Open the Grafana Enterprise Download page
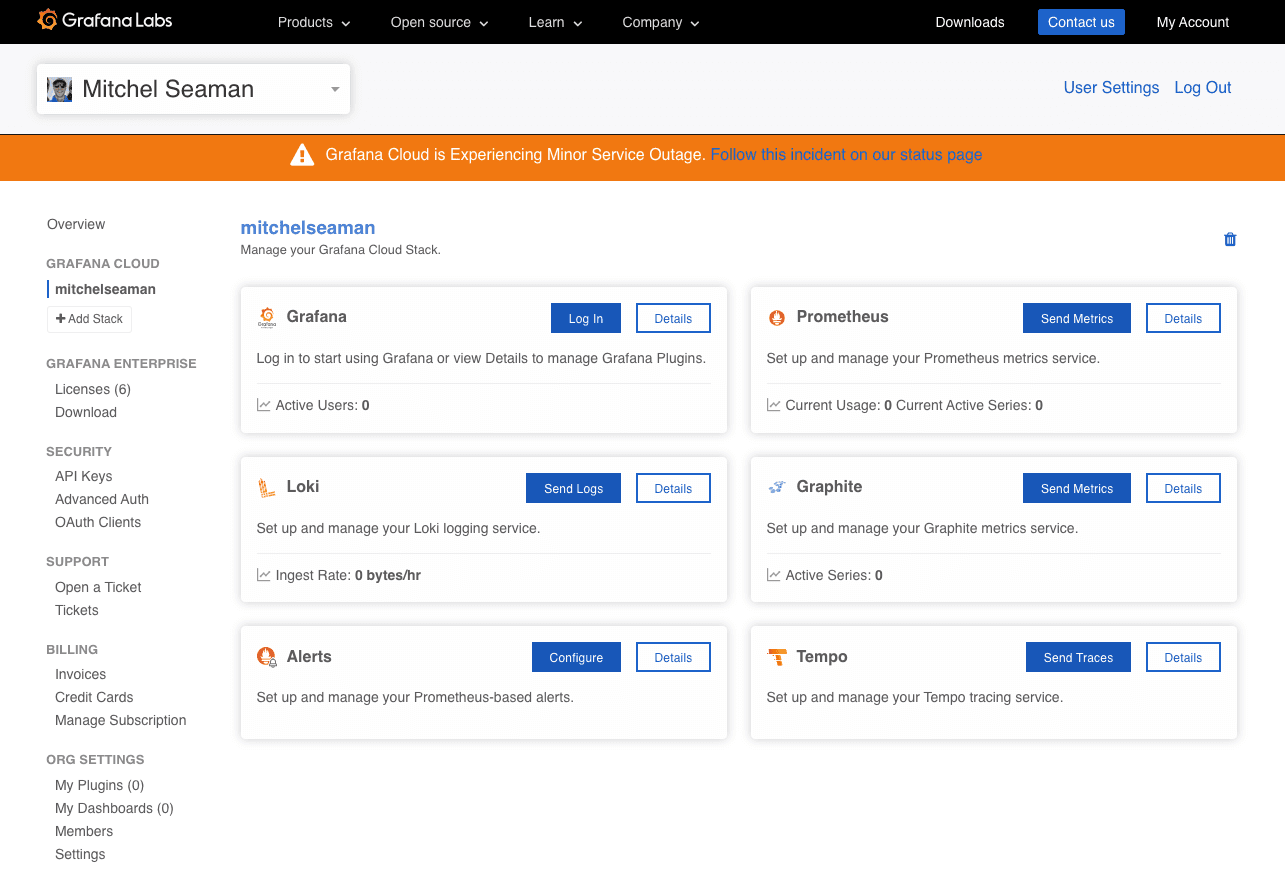Image resolution: width=1285 pixels, height=887 pixels. coord(86,412)
